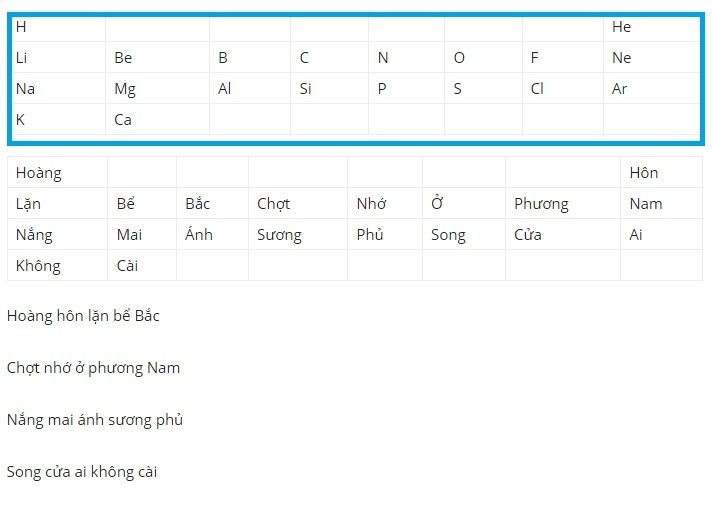Click the F element cell
712x505 pixels.
click(563, 58)
